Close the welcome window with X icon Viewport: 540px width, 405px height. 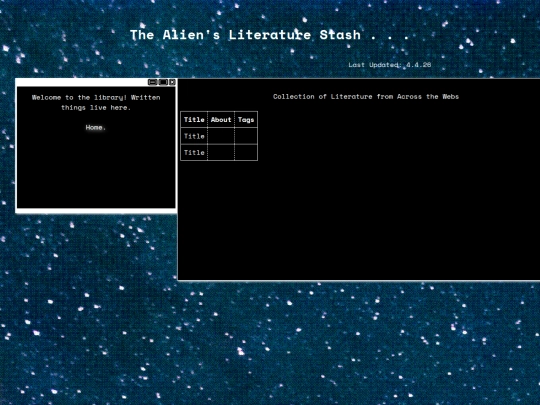[172, 82]
